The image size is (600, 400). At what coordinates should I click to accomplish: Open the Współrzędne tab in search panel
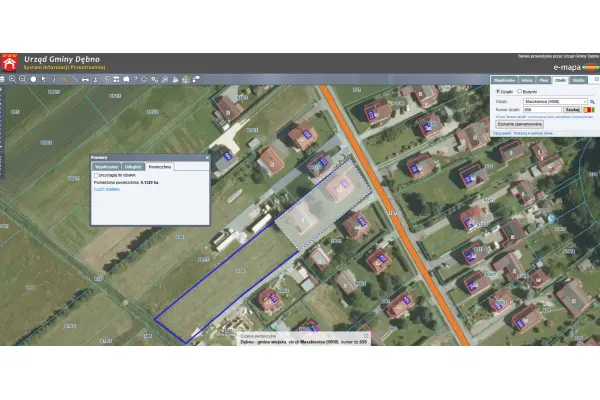point(504,80)
